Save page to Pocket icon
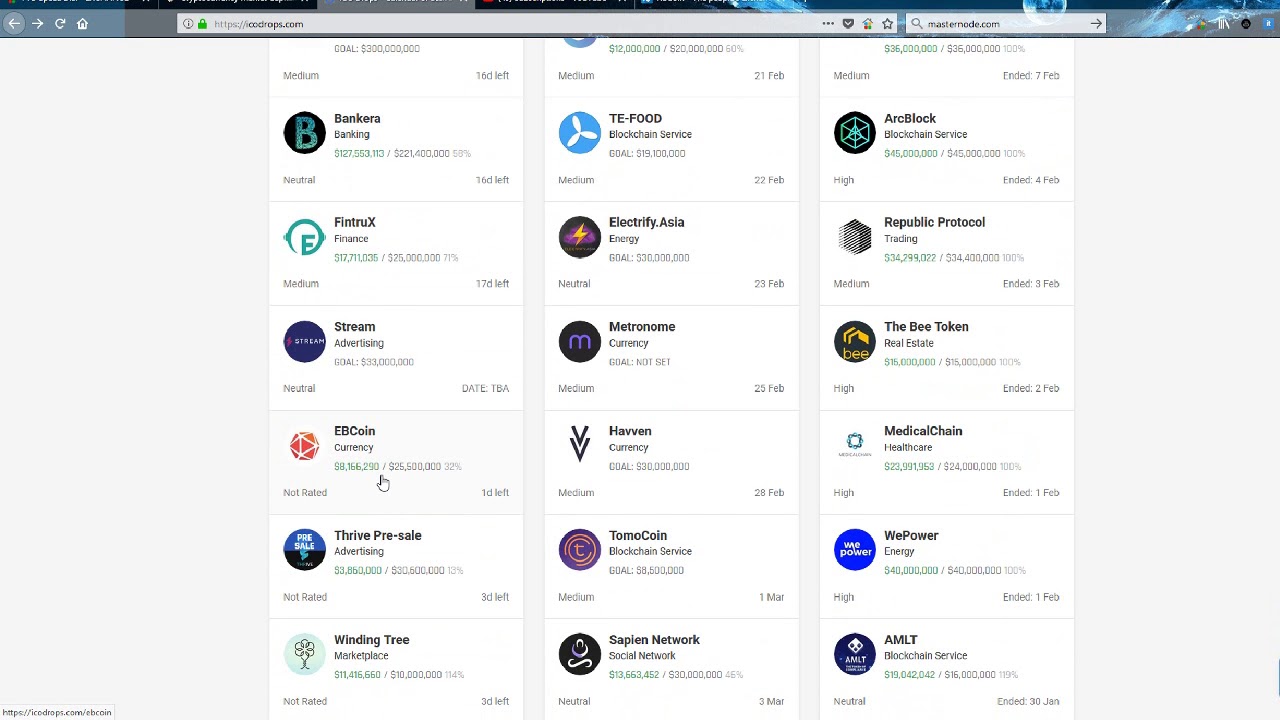 click(x=848, y=23)
